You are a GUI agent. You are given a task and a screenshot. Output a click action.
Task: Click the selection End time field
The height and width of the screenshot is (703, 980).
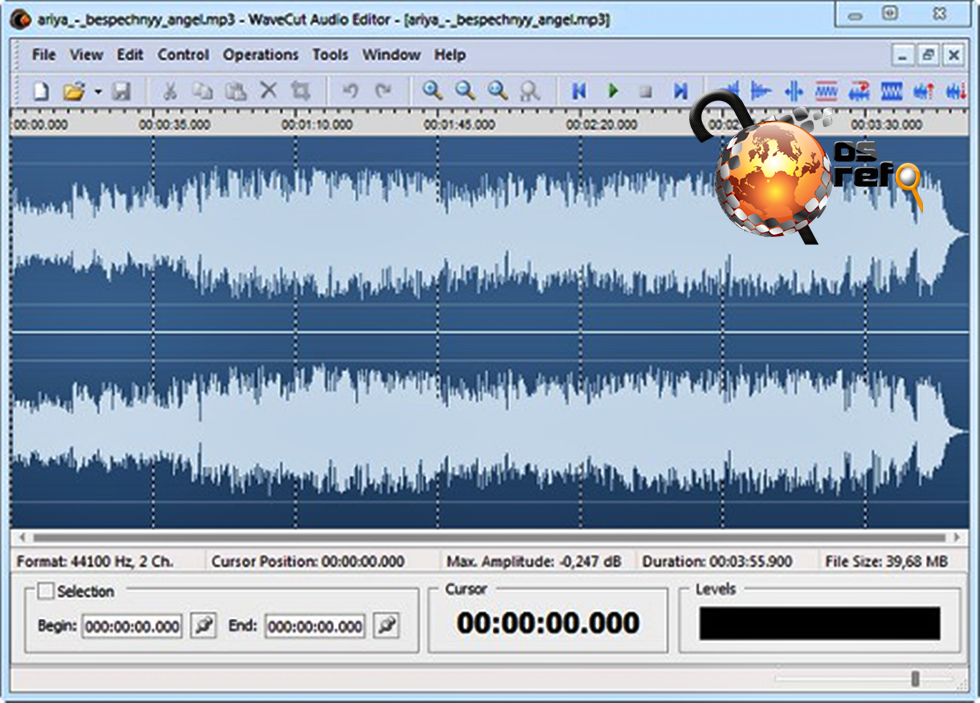[x=315, y=626]
